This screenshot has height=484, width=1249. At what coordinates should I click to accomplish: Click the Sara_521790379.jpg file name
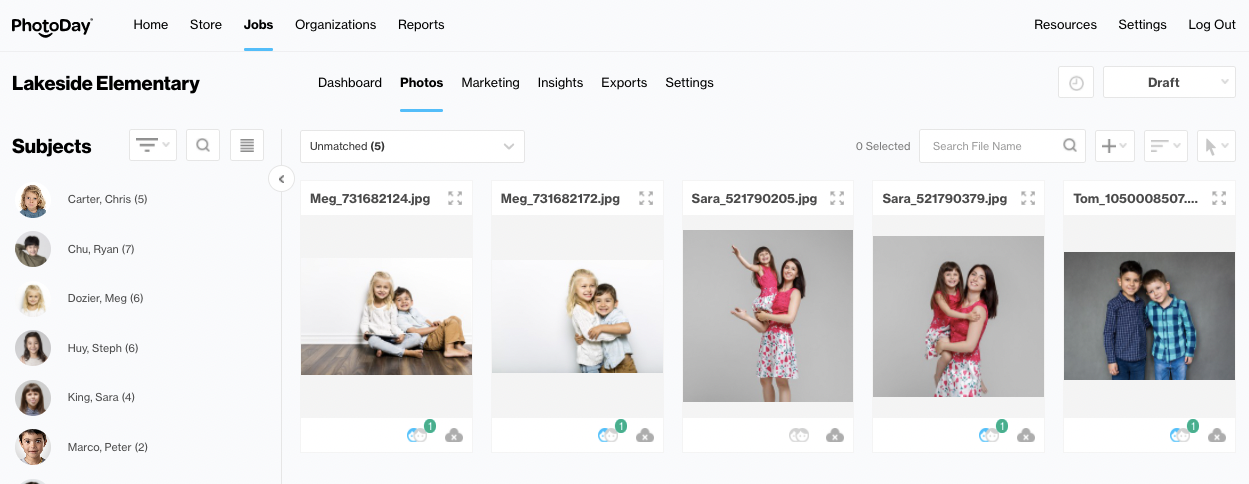(945, 199)
